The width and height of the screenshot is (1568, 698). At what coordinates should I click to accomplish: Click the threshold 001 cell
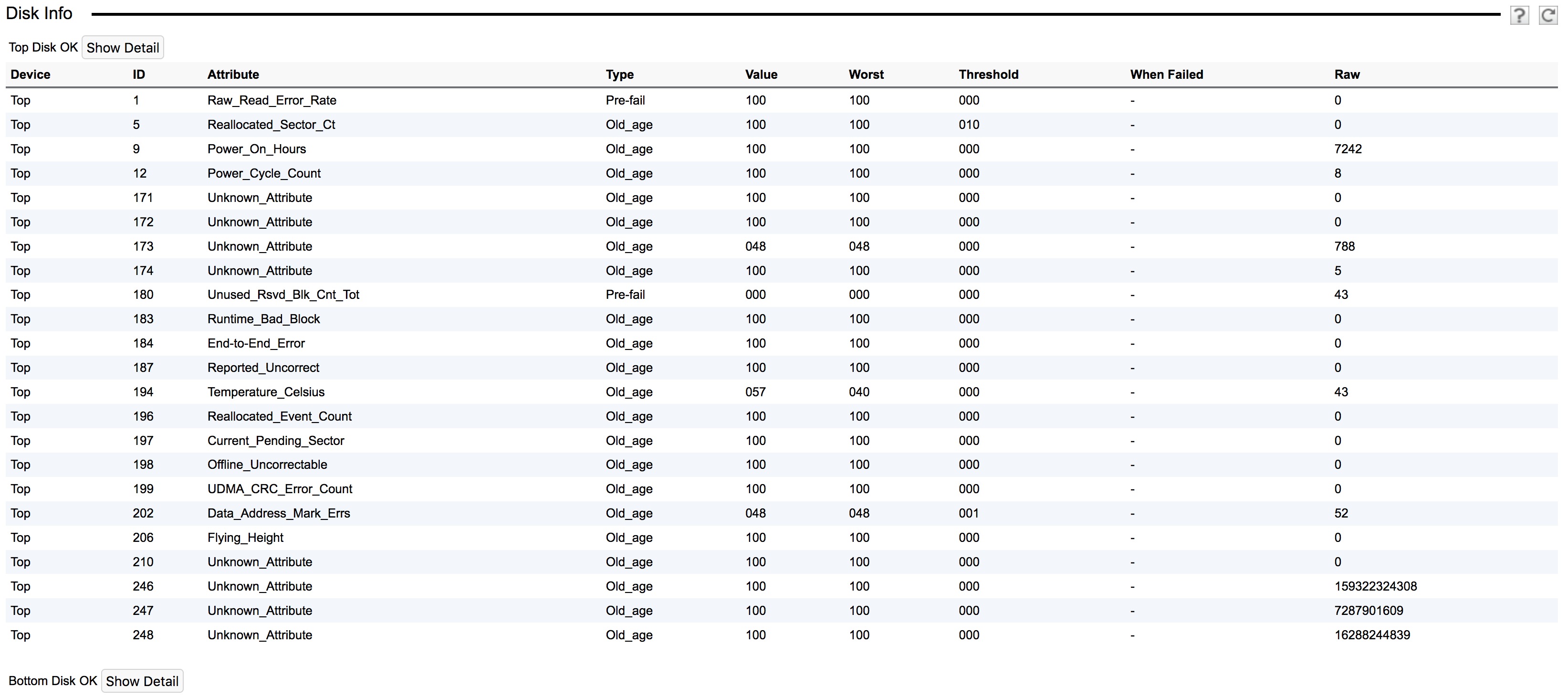tap(969, 513)
